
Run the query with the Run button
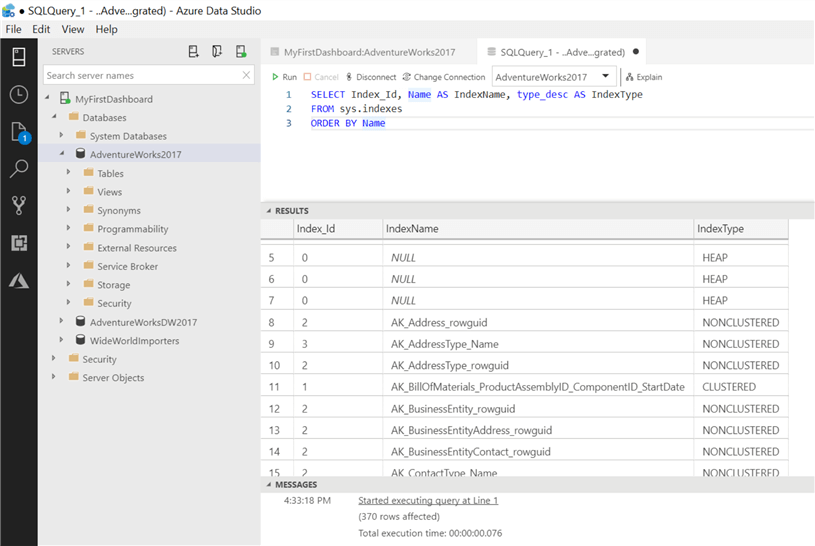coord(284,77)
